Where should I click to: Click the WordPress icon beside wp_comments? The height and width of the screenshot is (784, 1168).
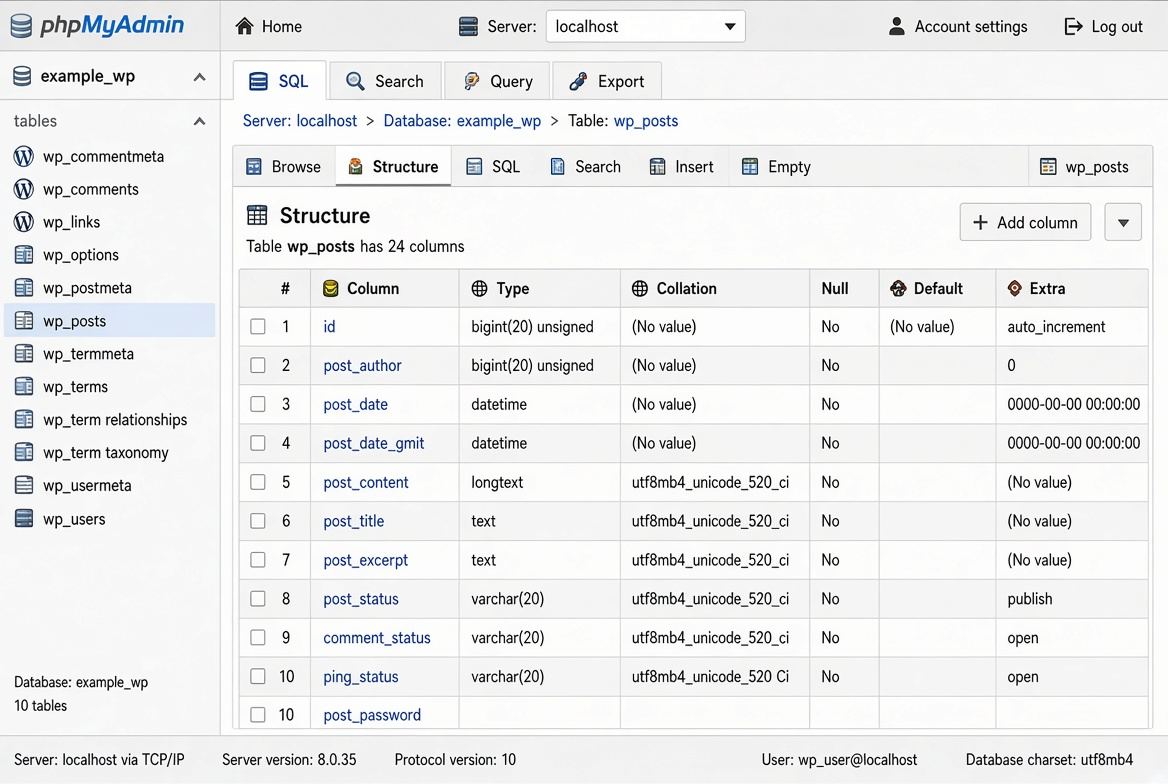coord(24,189)
